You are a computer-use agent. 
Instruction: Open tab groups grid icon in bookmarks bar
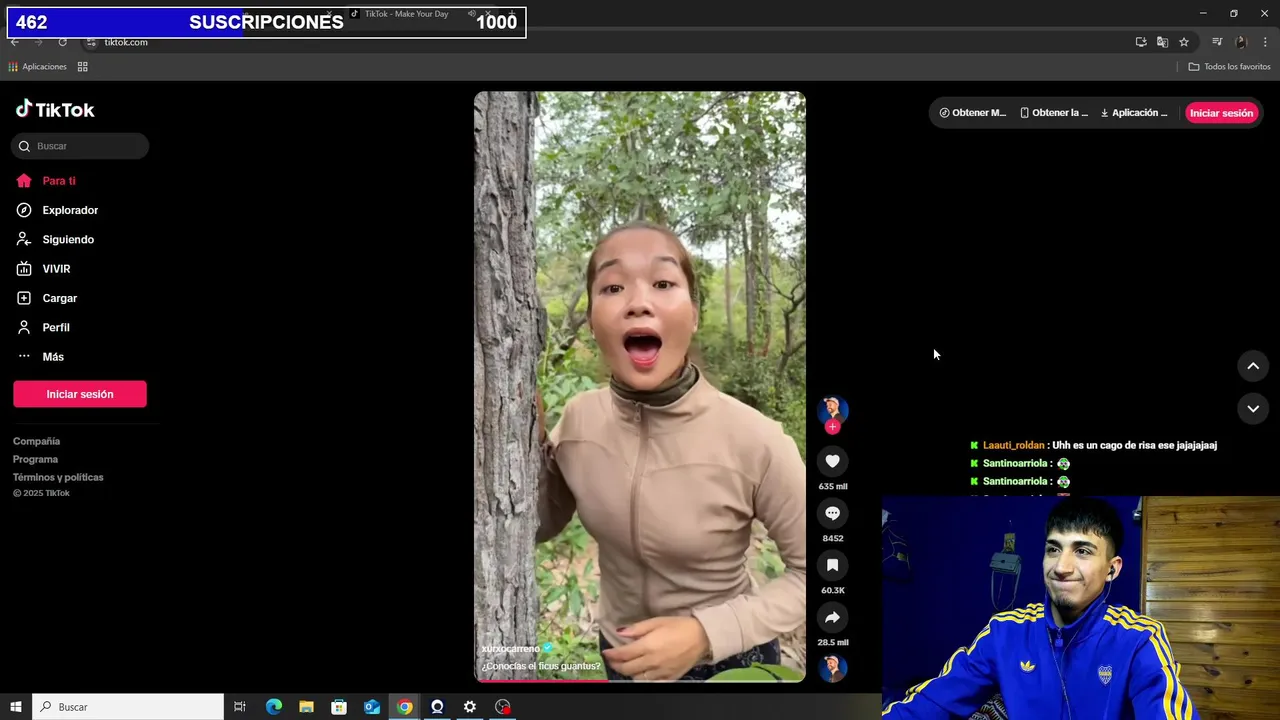83,67
